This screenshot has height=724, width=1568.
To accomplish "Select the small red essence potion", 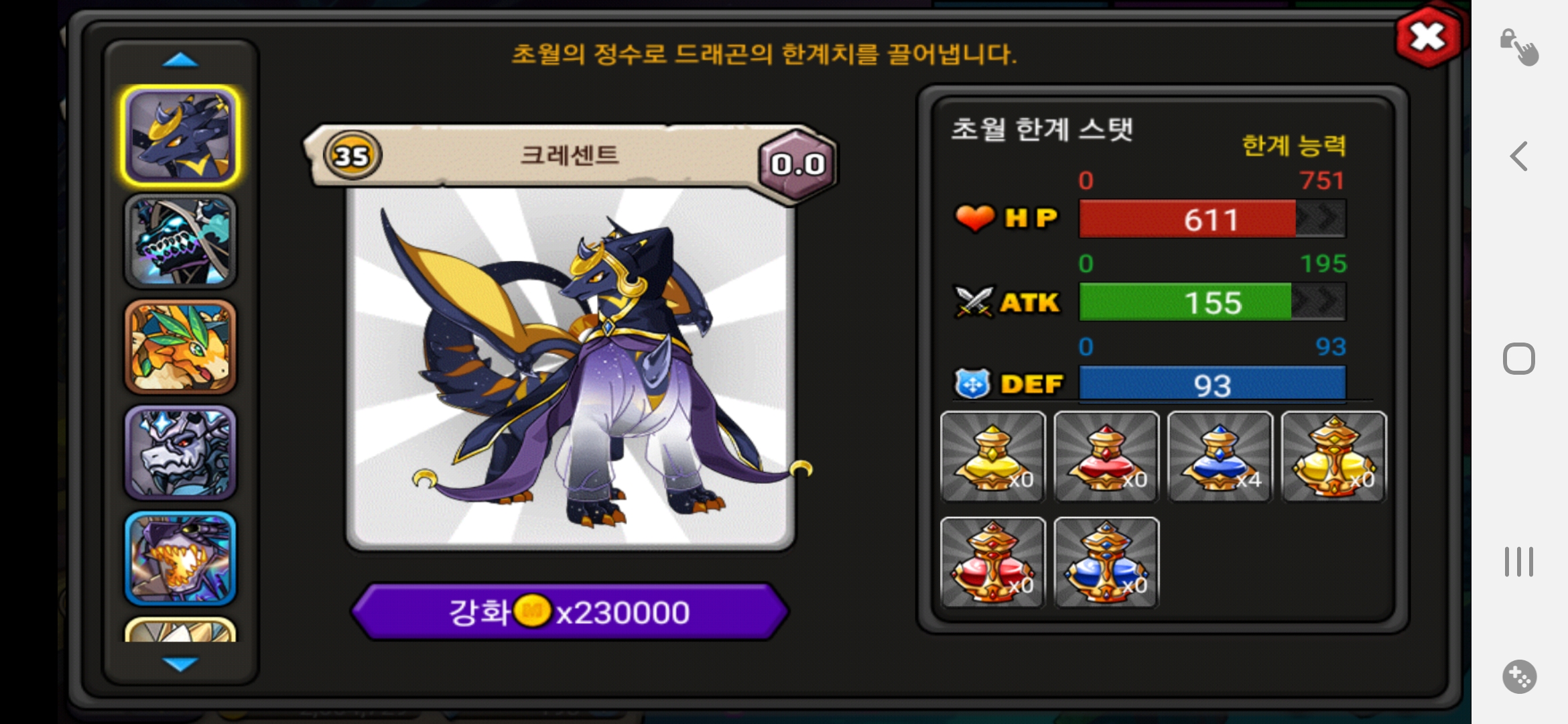I will [1106, 457].
